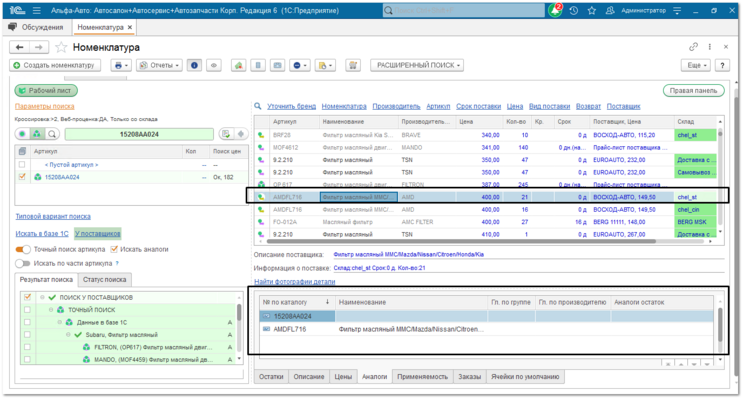
Task: Open the three-dot form menu
Action: [709, 46]
